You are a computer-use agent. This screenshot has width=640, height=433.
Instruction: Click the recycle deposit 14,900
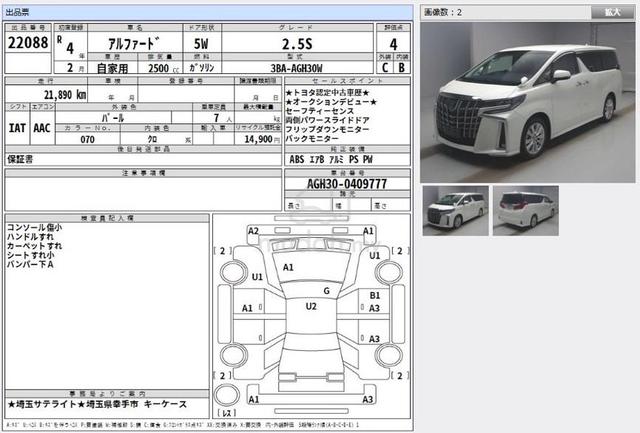259,139
